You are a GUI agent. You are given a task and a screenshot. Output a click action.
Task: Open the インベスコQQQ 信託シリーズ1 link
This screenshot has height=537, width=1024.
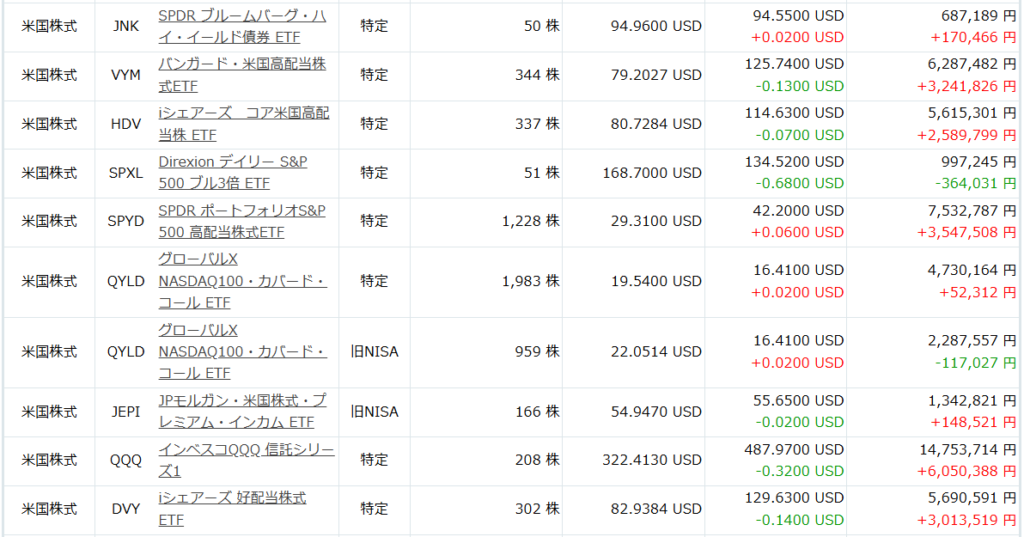[x=246, y=460]
